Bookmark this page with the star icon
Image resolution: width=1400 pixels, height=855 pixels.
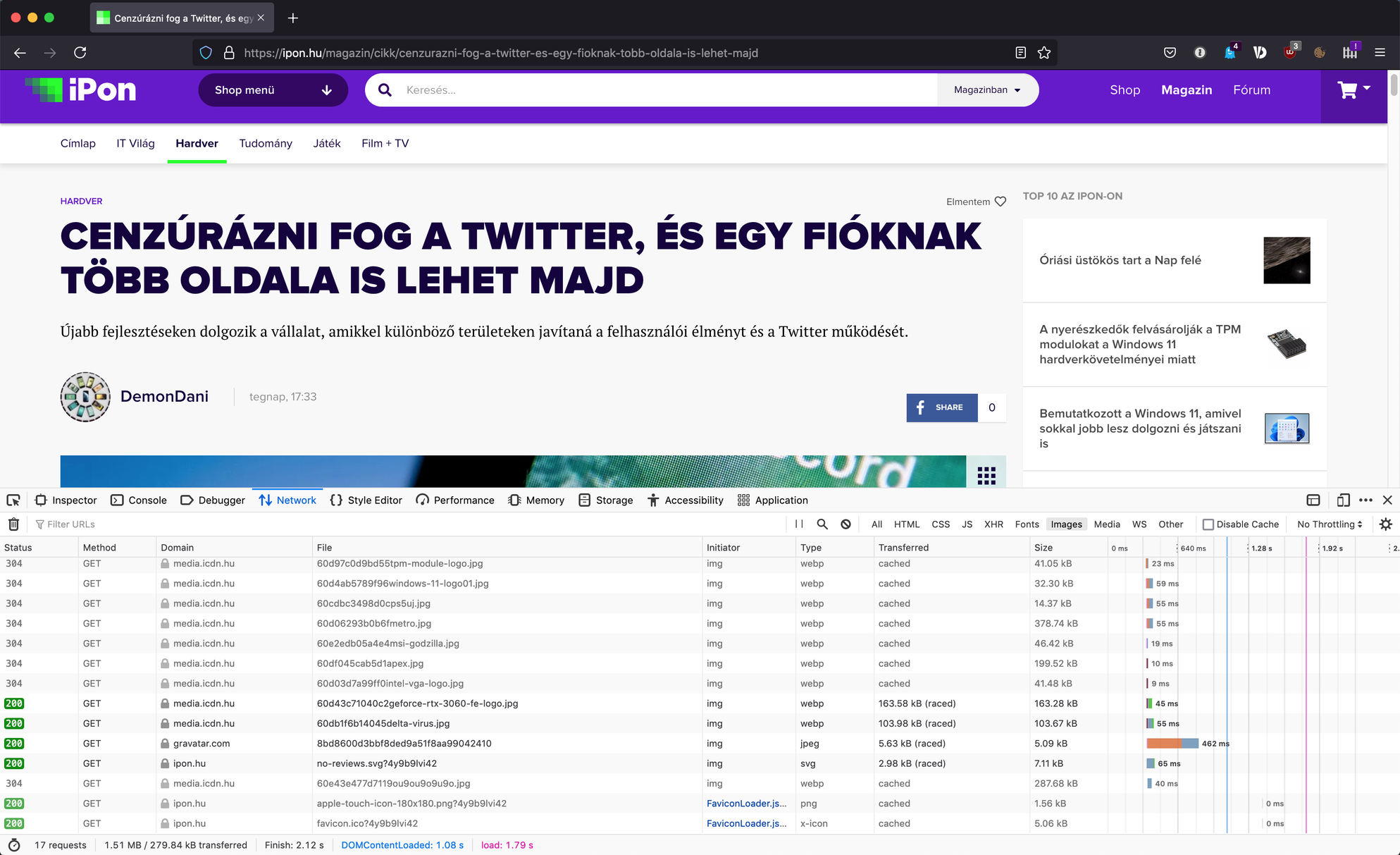[1044, 53]
